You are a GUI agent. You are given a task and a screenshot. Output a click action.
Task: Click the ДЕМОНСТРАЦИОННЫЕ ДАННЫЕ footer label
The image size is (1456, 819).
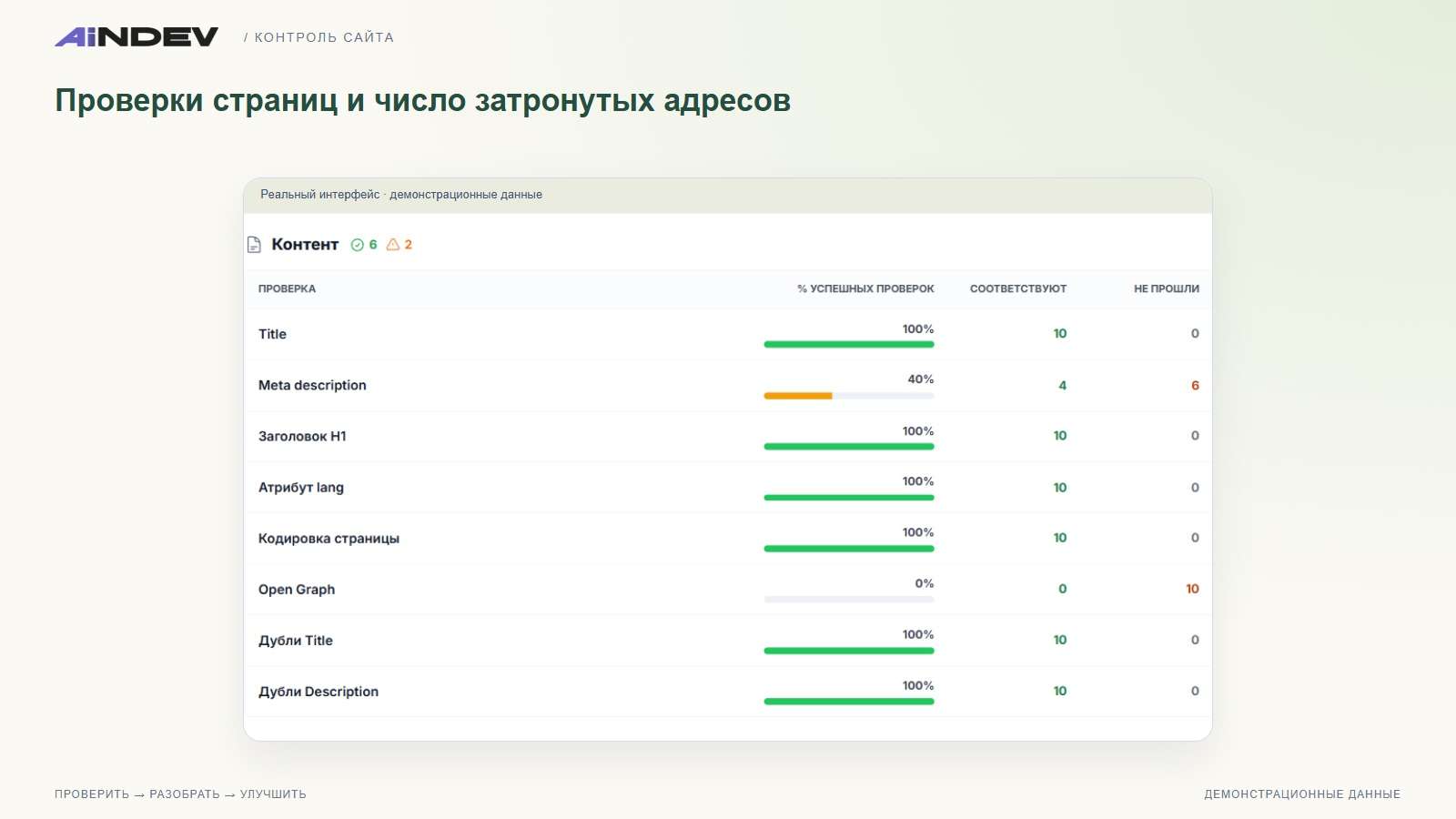click(x=1302, y=794)
